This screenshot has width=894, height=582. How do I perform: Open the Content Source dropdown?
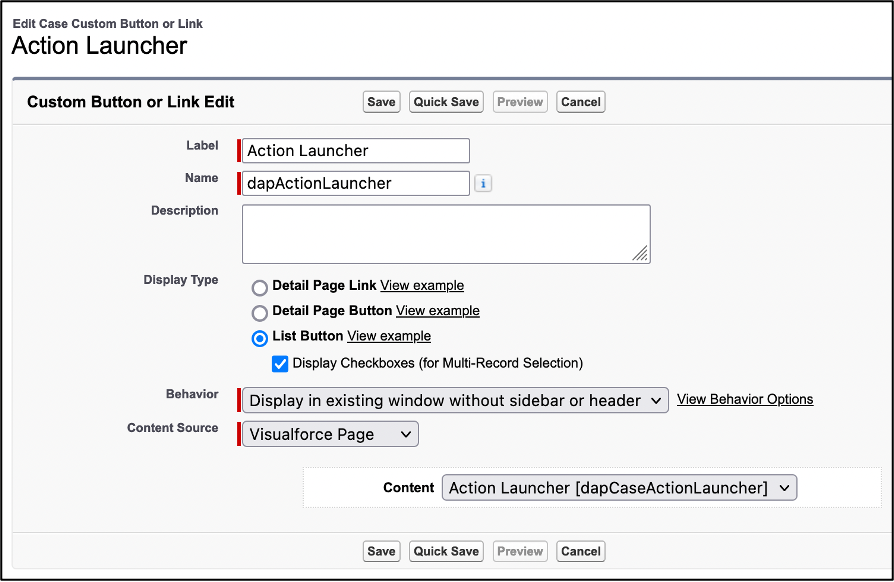pos(330,434)
